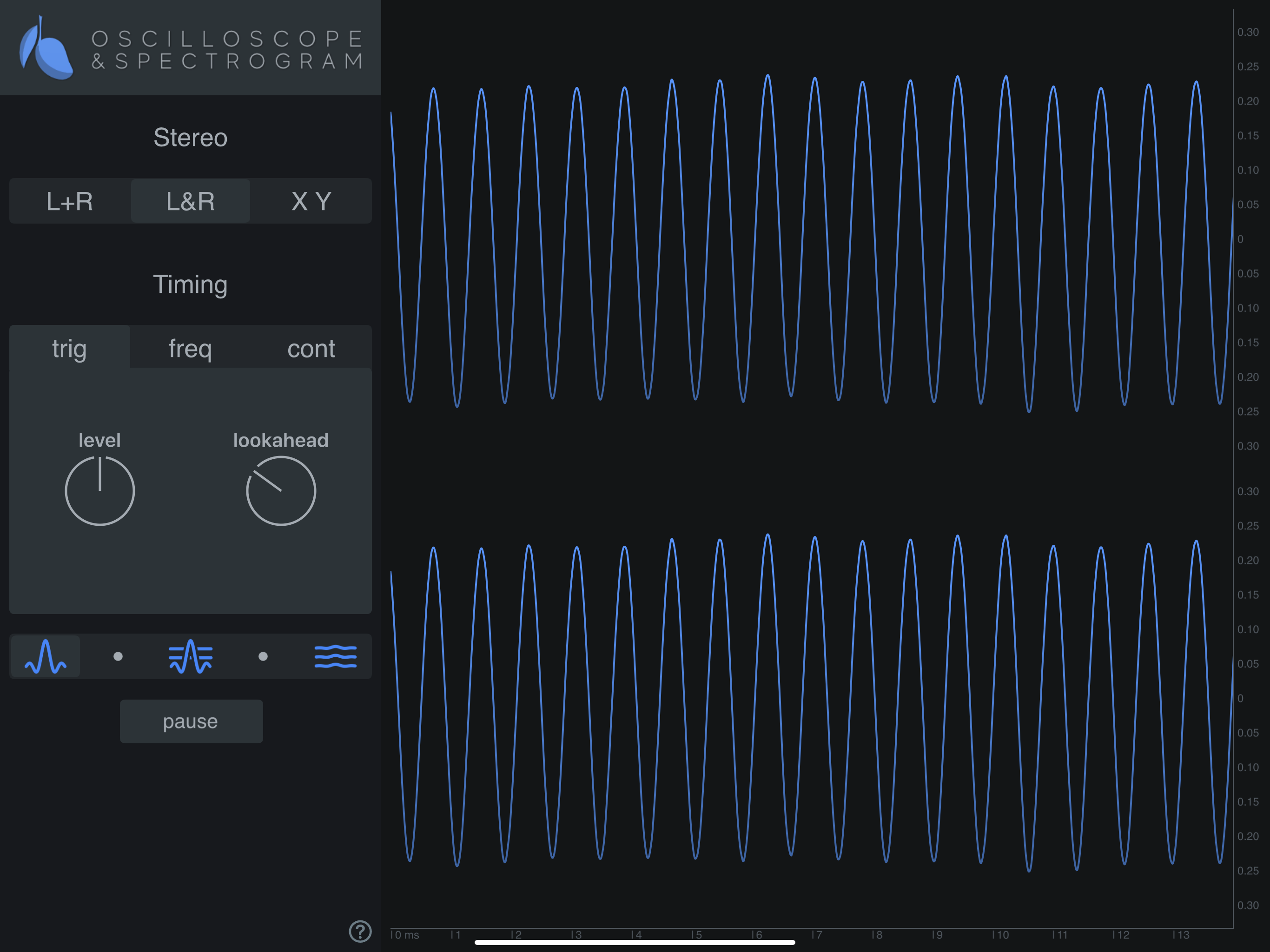Click the Oscilloscope & Spectrogram title text
1270x952 pixels.
click(227, 50)
